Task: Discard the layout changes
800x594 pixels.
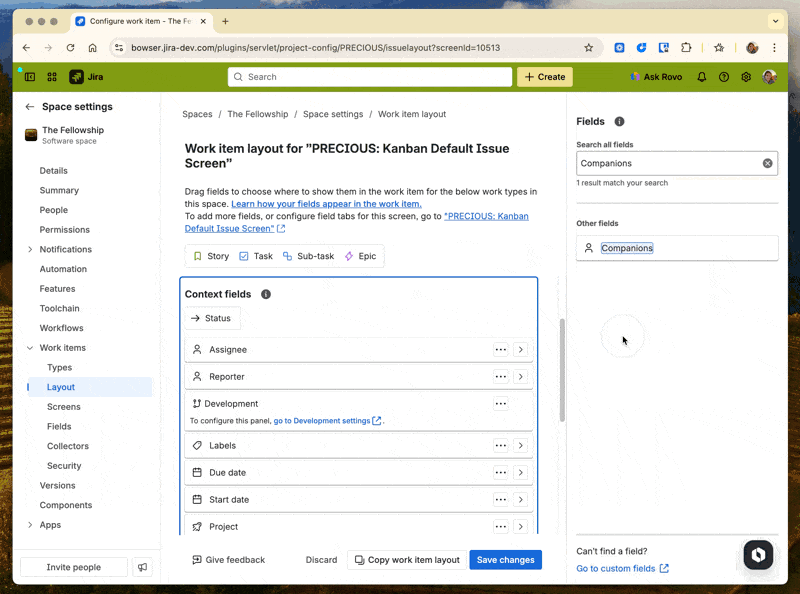Action: [321, 560]
